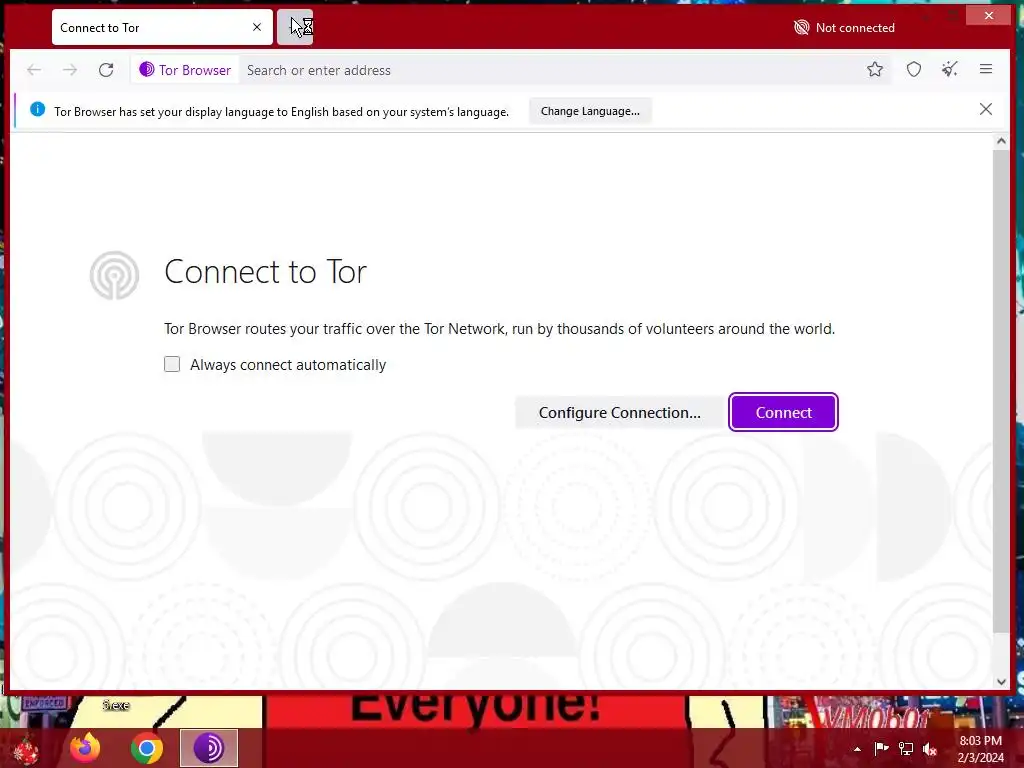
Task: Open the Start menu ornament button
Action: [26, 749]
